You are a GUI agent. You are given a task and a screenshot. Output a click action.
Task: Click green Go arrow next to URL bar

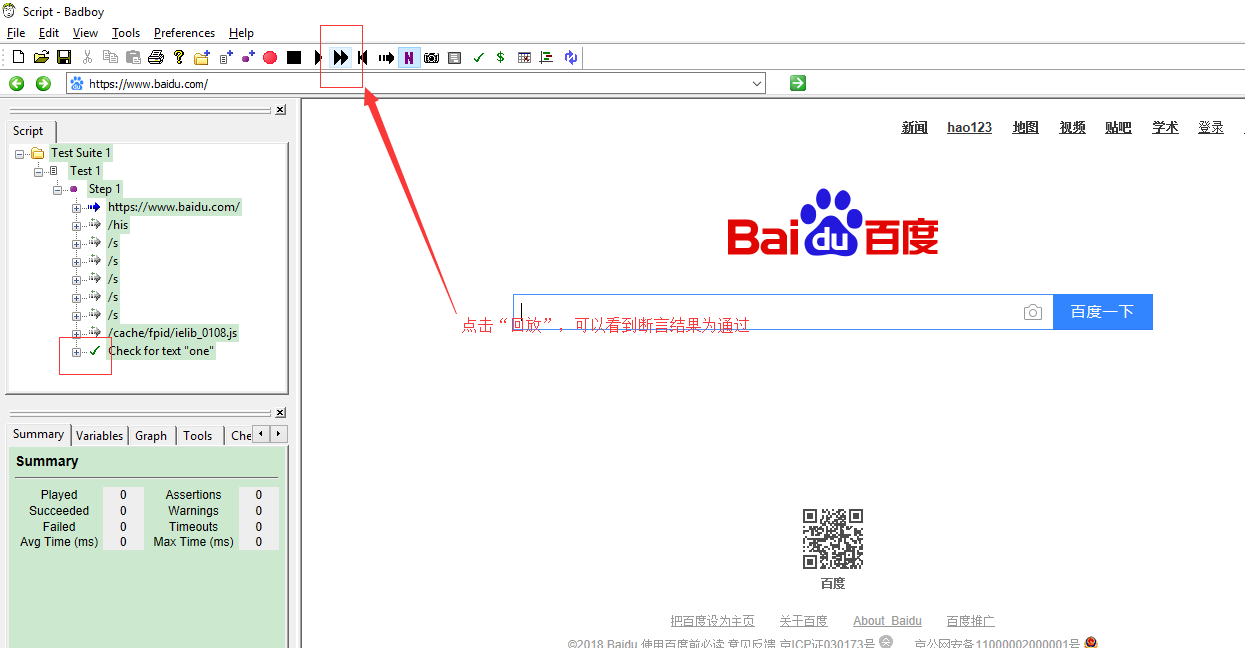point(797,83)
